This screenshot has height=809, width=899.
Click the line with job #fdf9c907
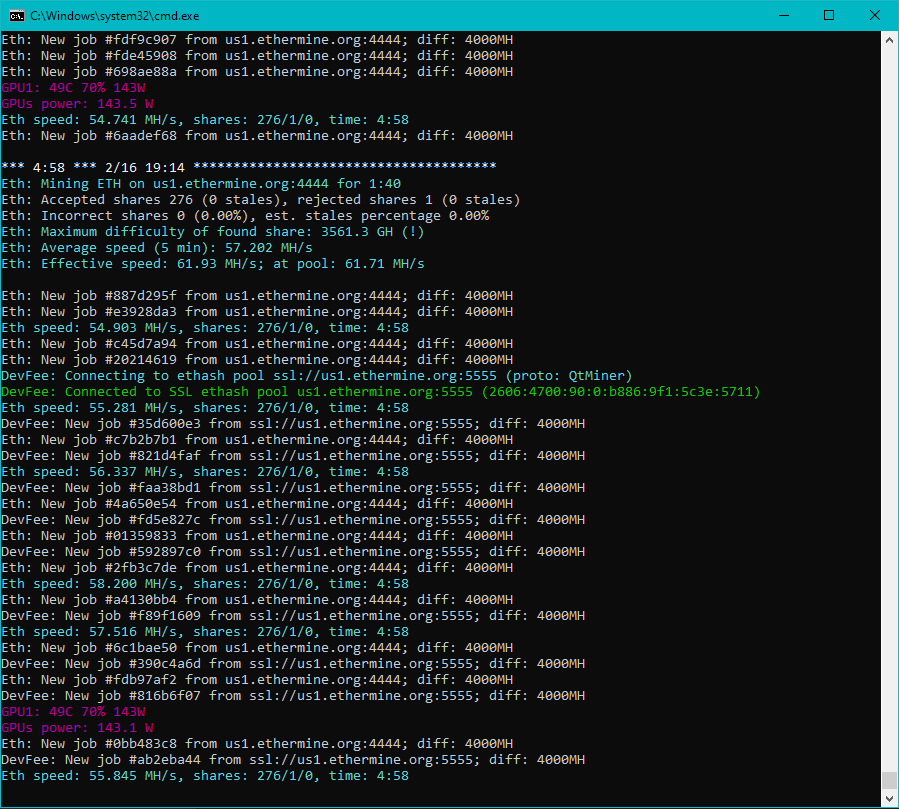point(257,40)
